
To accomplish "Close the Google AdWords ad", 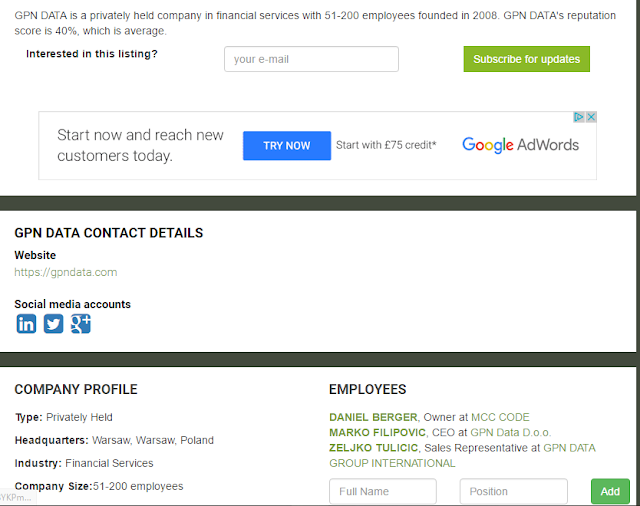I will pyautogui.click(x=591, y=117).
